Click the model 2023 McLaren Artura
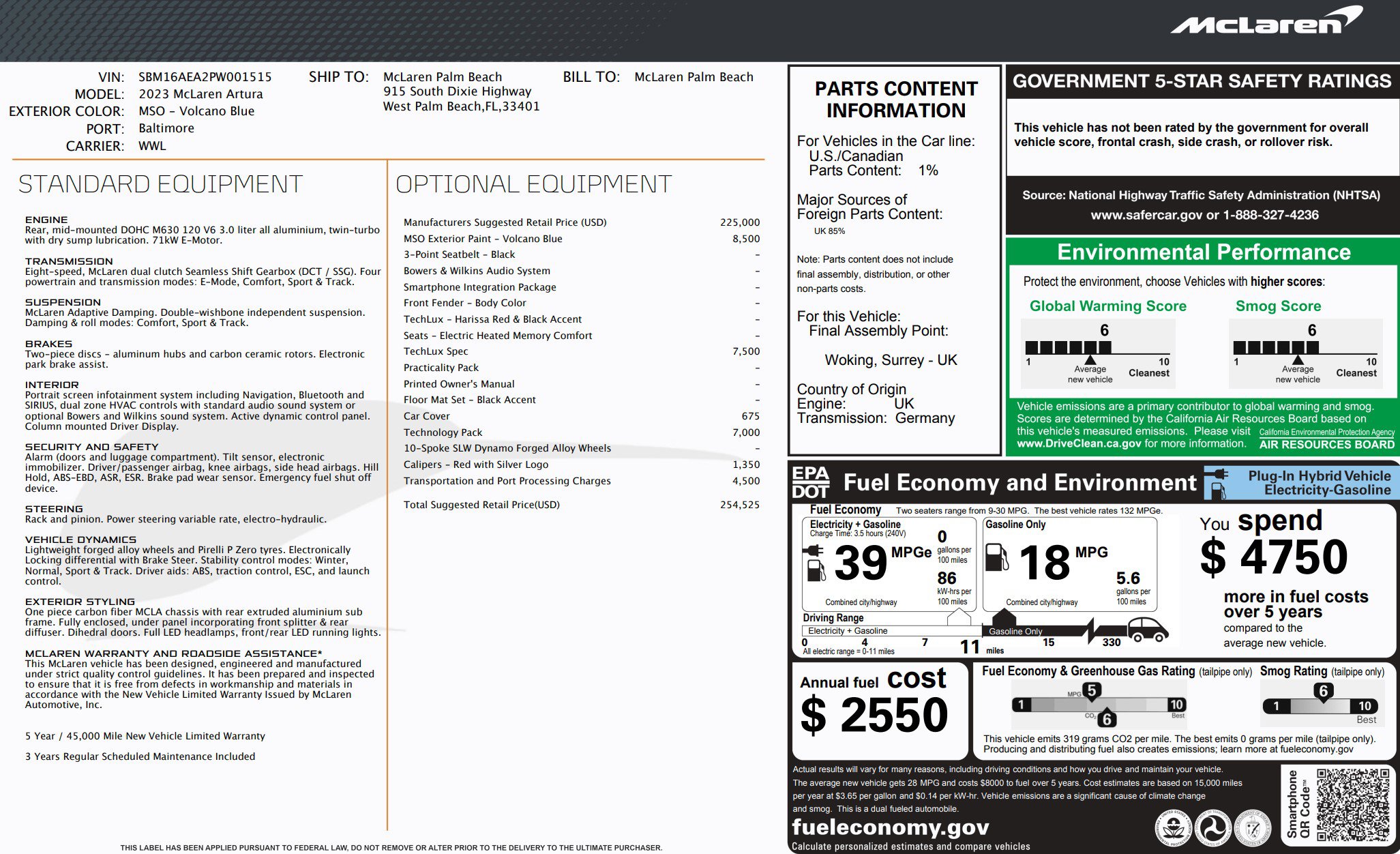The height and width of the screenshot is (854, 1400). pos(200,94)
